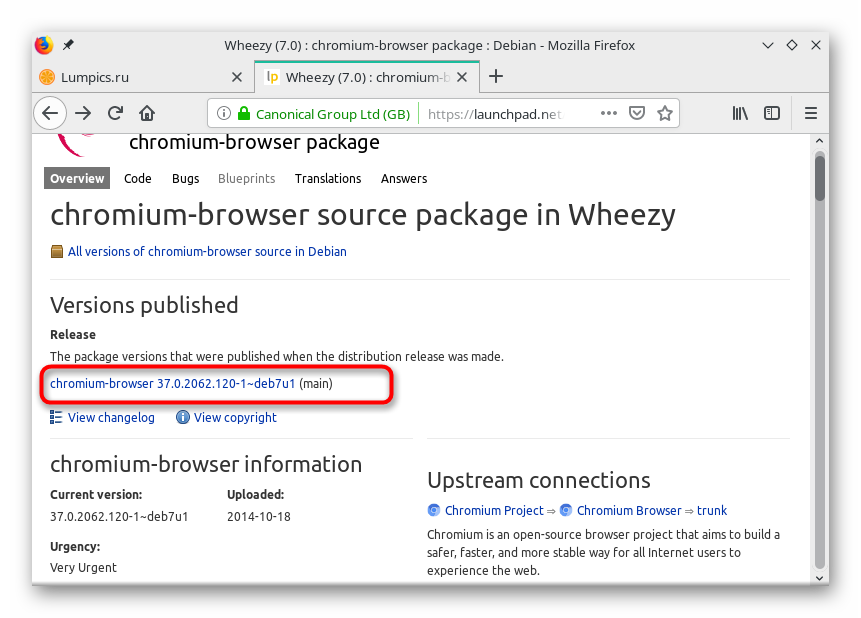Open the Code tab

(x=138, y=179)
